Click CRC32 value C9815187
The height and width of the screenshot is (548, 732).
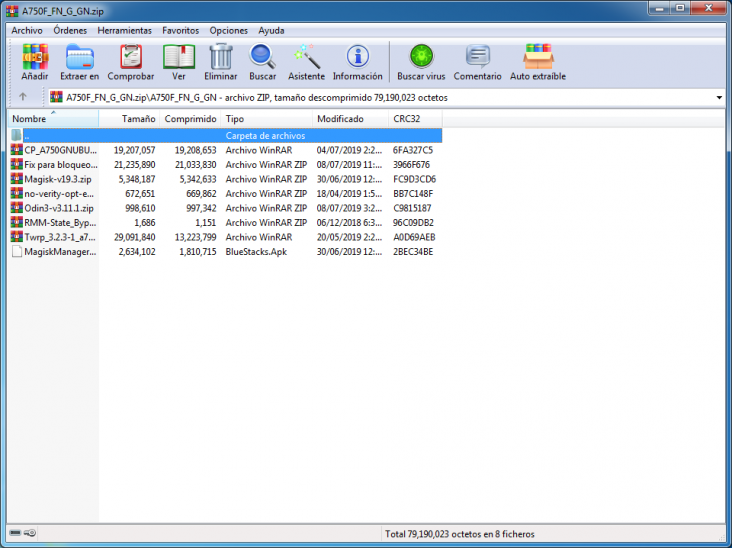[412, 208]
